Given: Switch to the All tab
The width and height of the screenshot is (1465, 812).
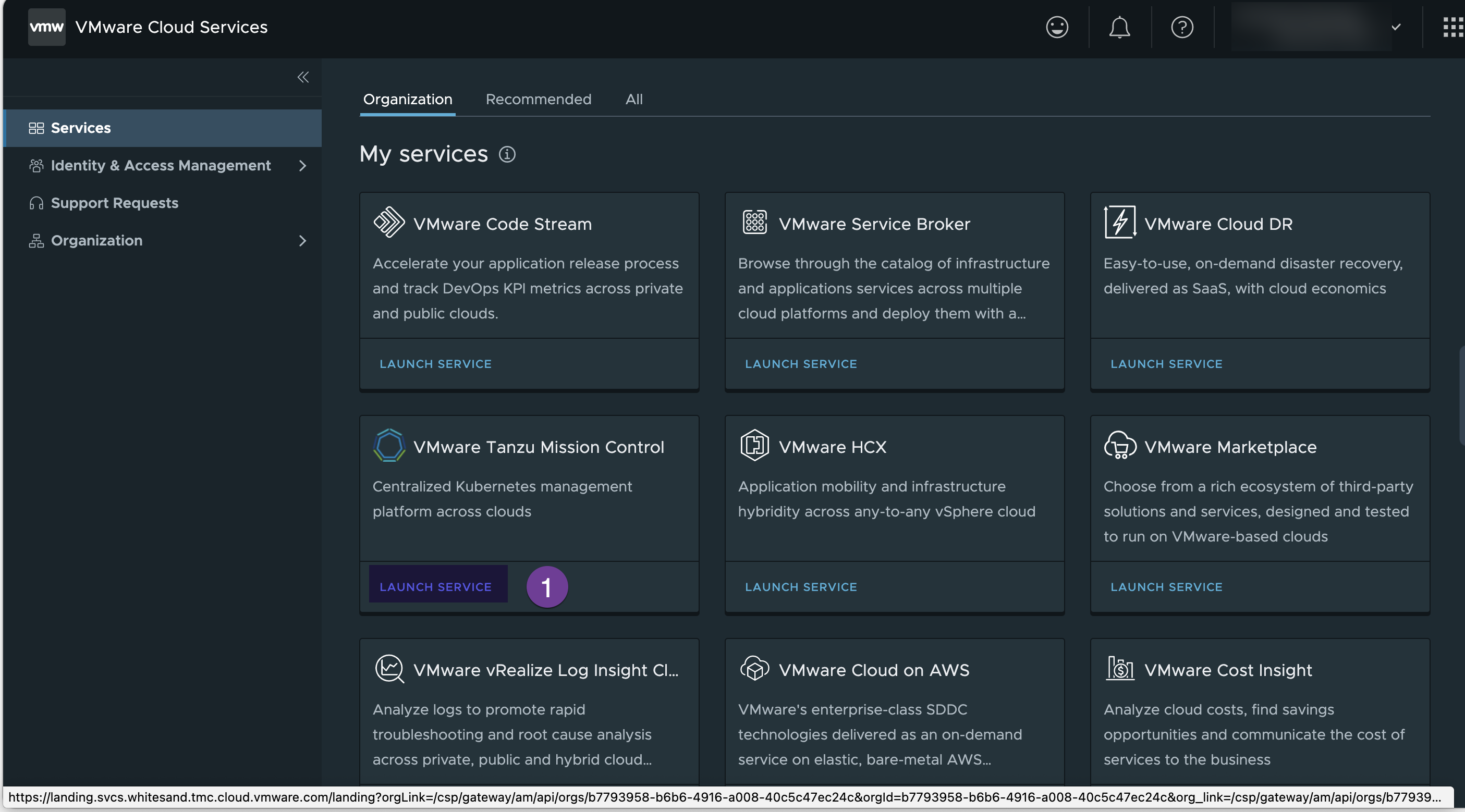Looking at the screenshot, I should tap(634, 100).
